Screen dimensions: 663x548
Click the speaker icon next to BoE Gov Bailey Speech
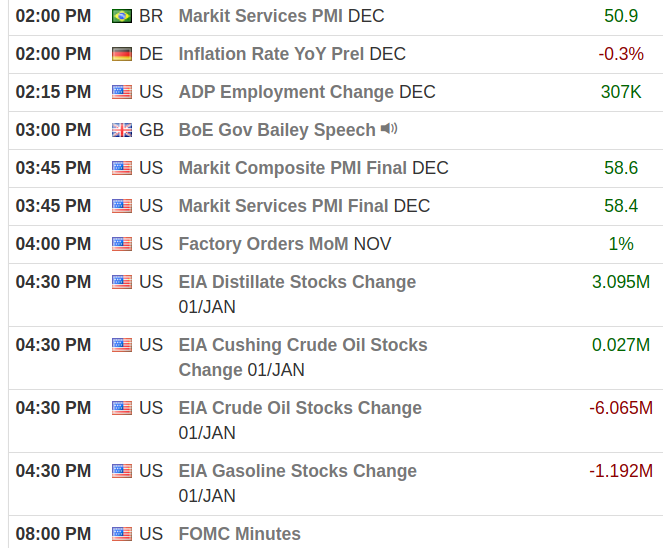[389, 129]
